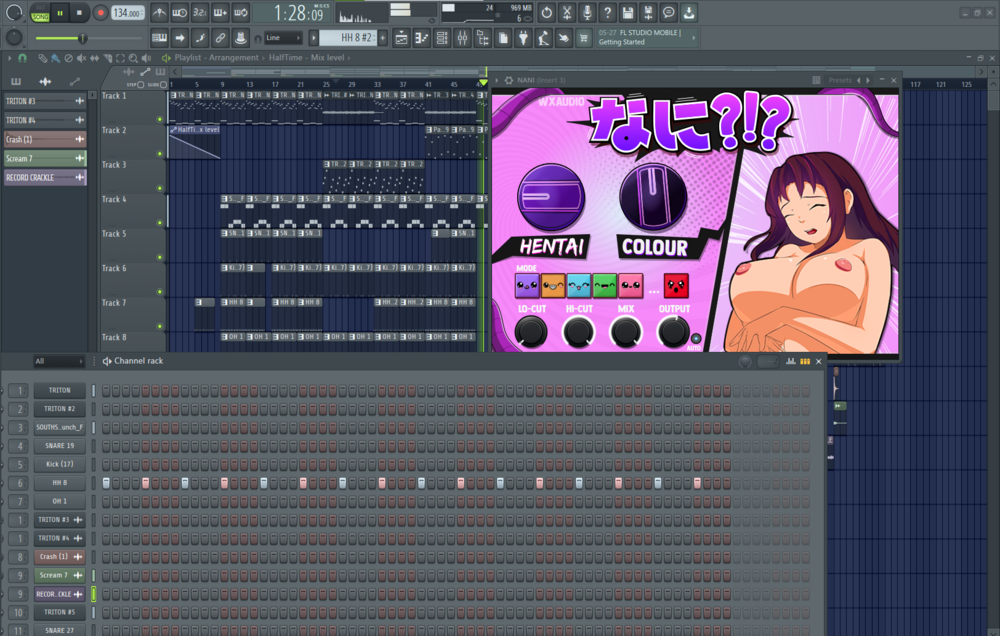Select the Kick (17) channel button
The width and height of the screenshot is (1000, 636).
click(59, 464)
